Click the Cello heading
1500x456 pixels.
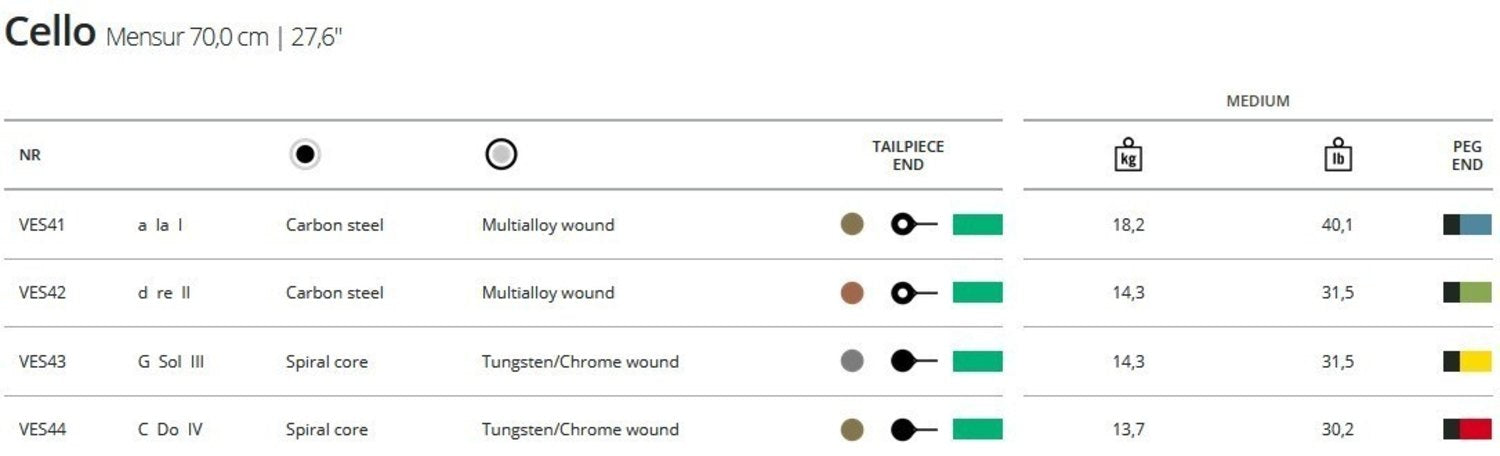coord(48,33)
